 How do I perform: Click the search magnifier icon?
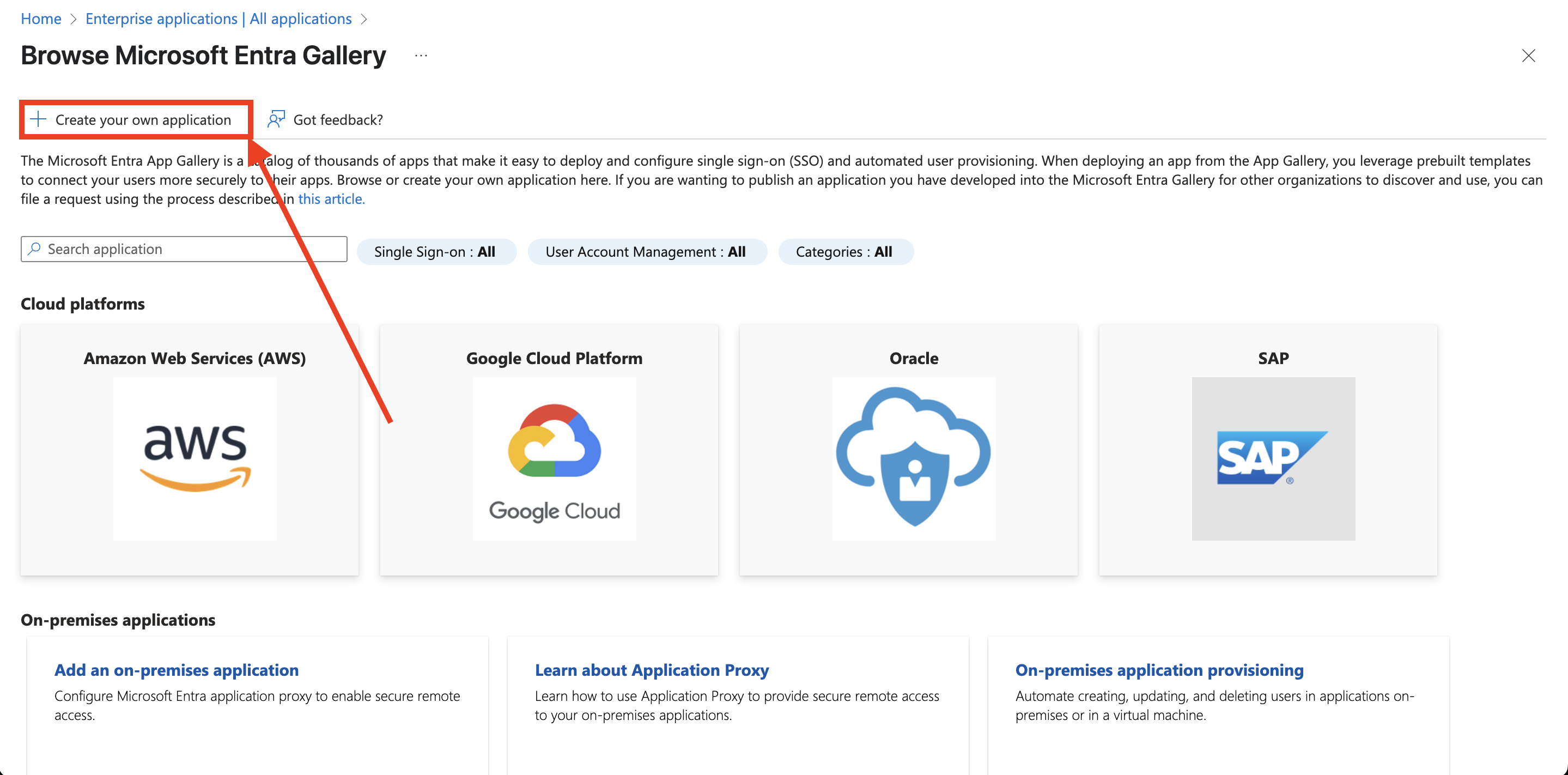tap(35, 249)
